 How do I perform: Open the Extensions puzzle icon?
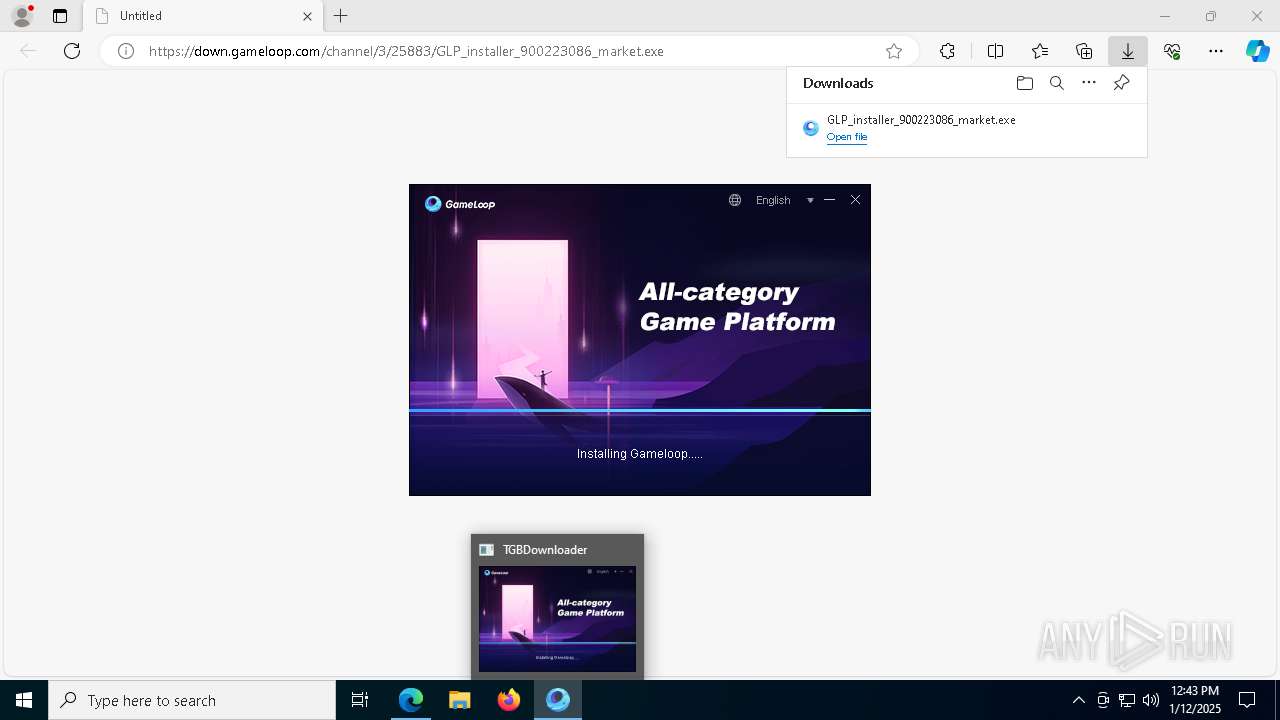pos(947,51)
